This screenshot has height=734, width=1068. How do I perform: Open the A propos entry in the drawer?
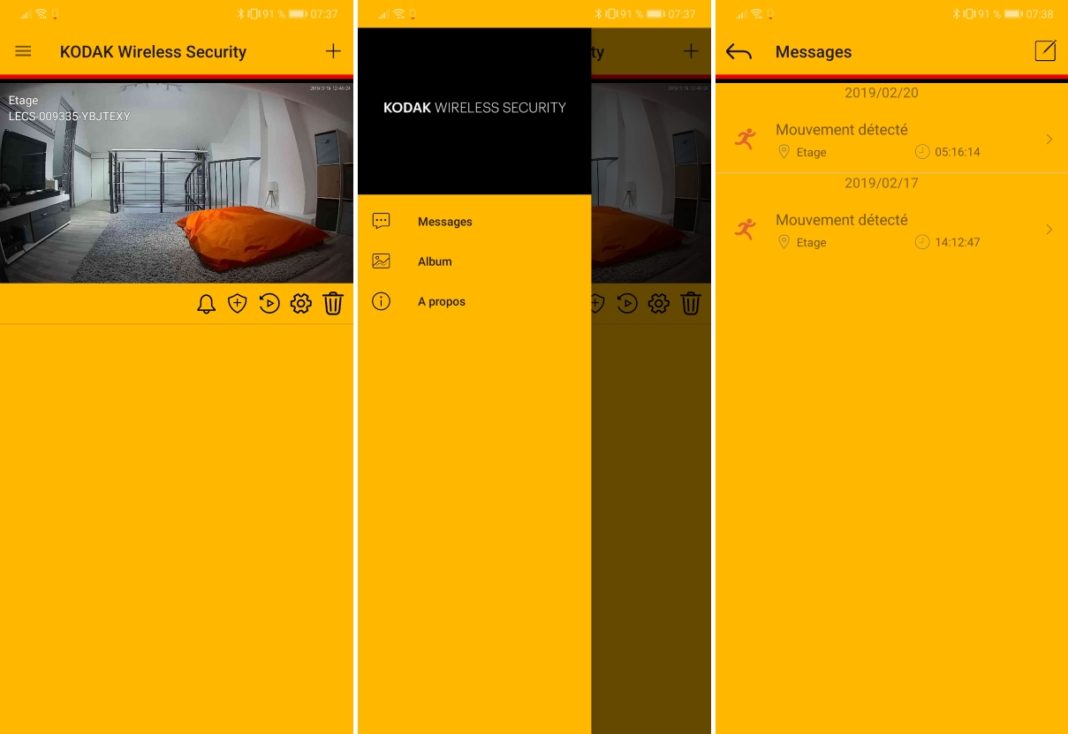(474, 302)
